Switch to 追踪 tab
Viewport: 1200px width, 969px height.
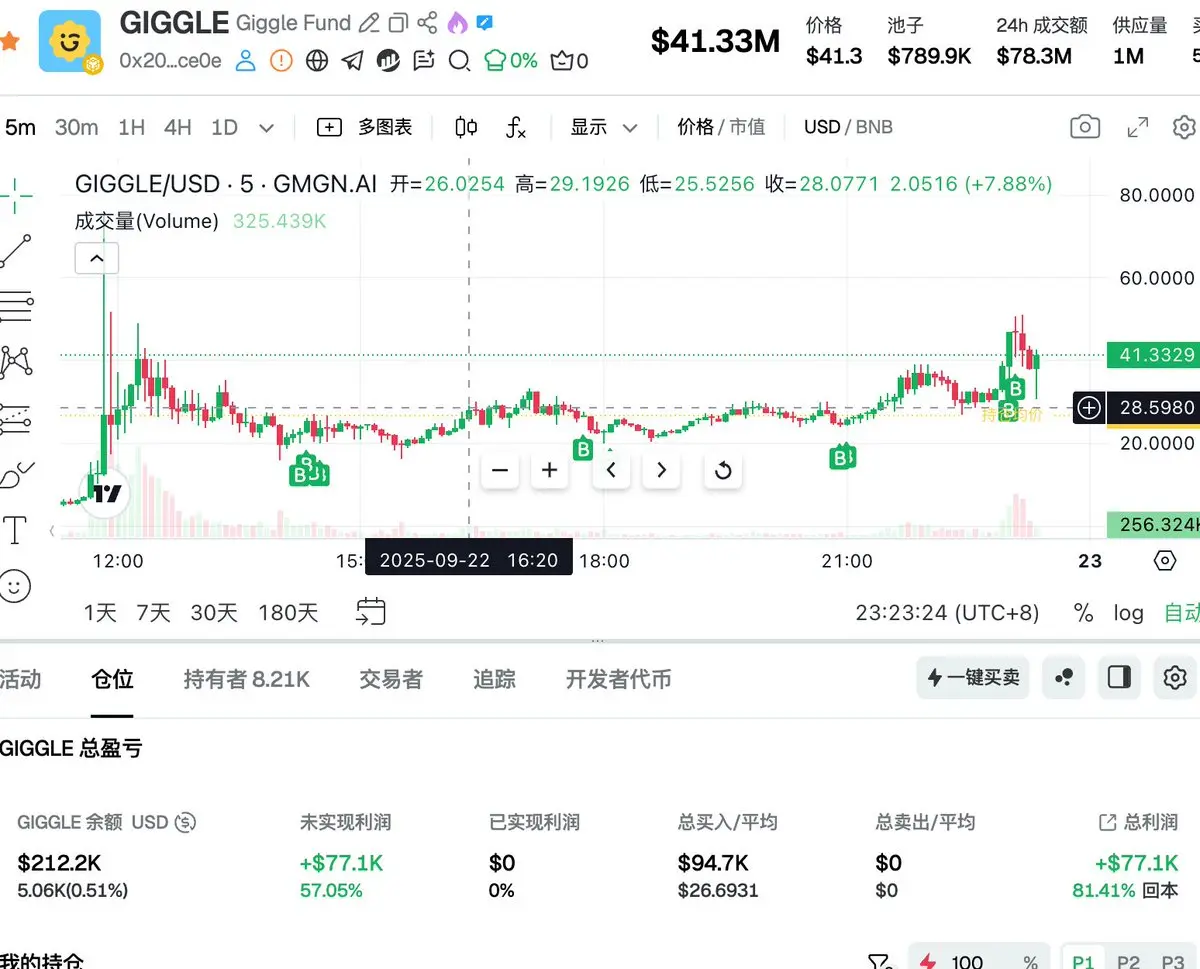(494, 679)
